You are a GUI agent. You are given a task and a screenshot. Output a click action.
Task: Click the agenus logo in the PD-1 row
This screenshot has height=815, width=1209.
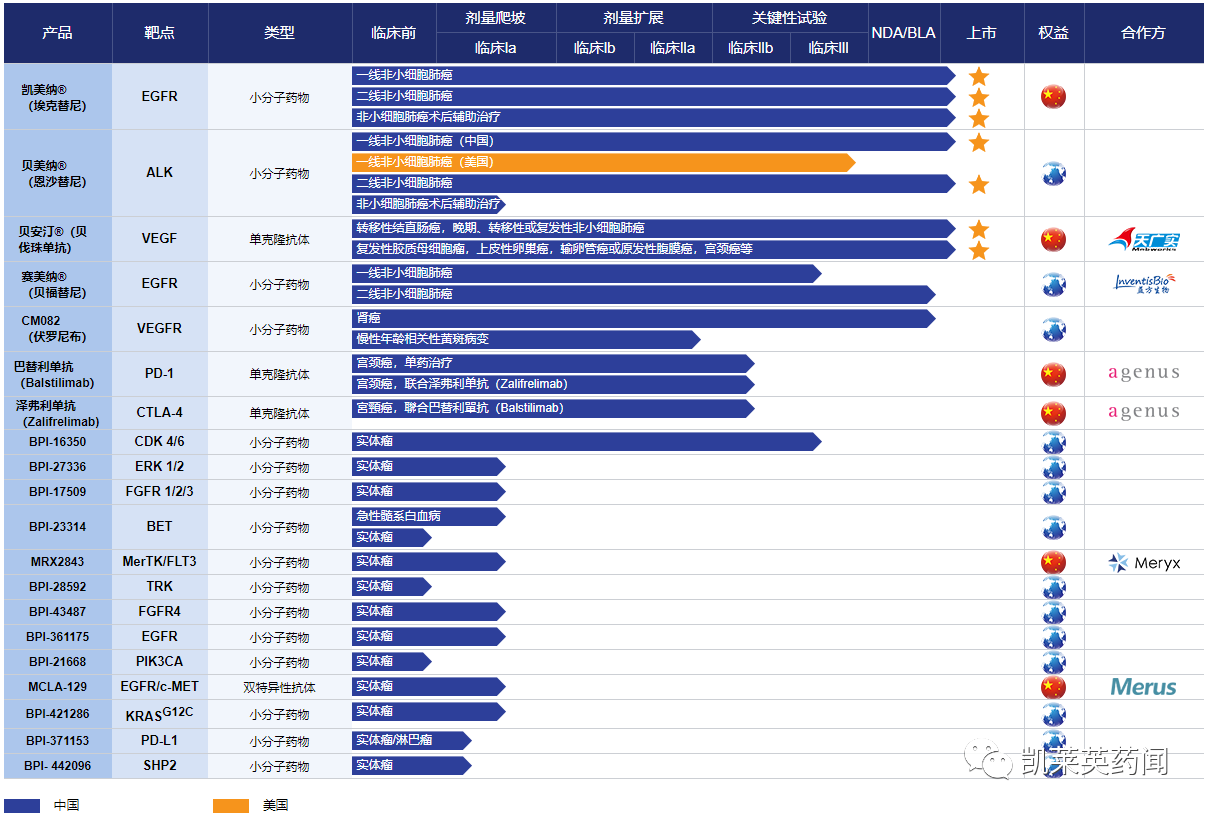[x=1144, y=374]
